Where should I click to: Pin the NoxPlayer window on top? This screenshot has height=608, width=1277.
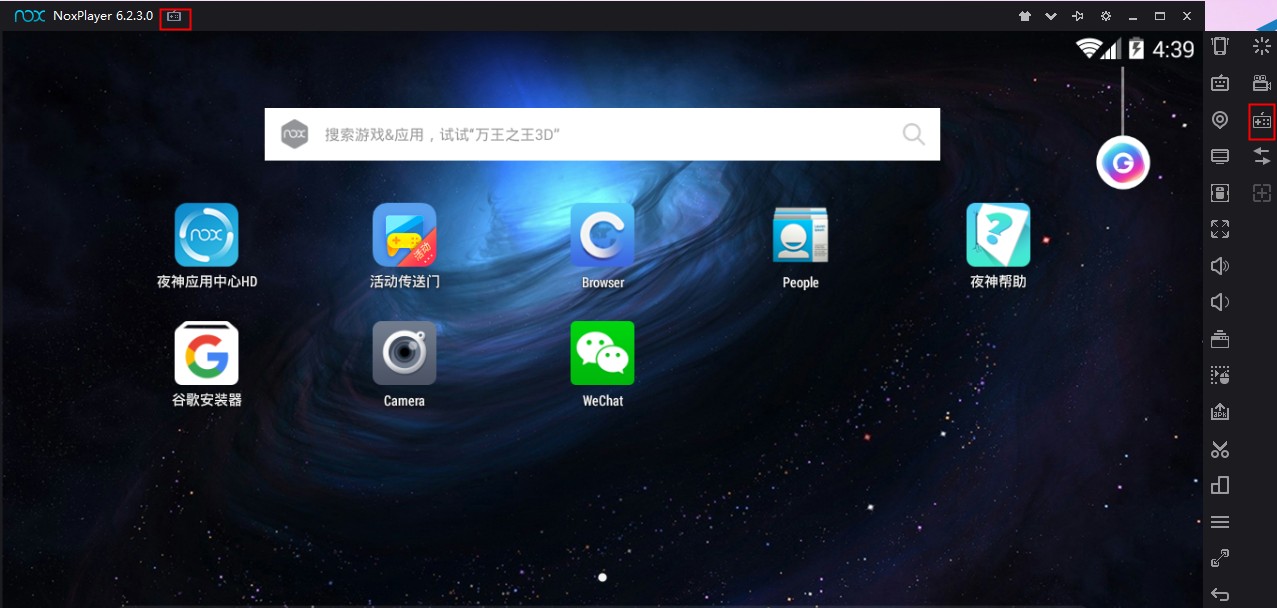click(1078, 16)
